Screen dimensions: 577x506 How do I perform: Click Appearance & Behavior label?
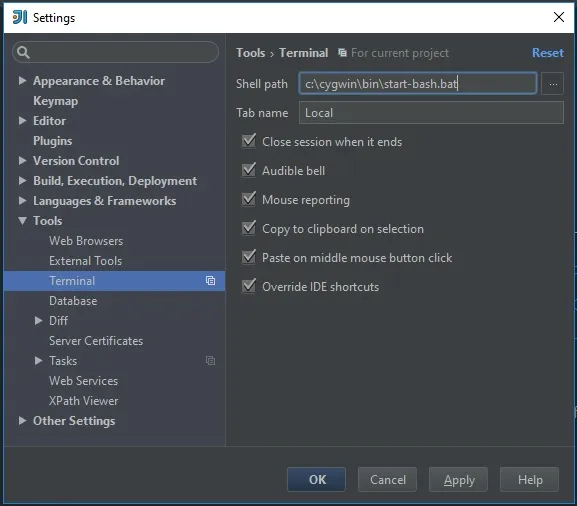point(99,81)
